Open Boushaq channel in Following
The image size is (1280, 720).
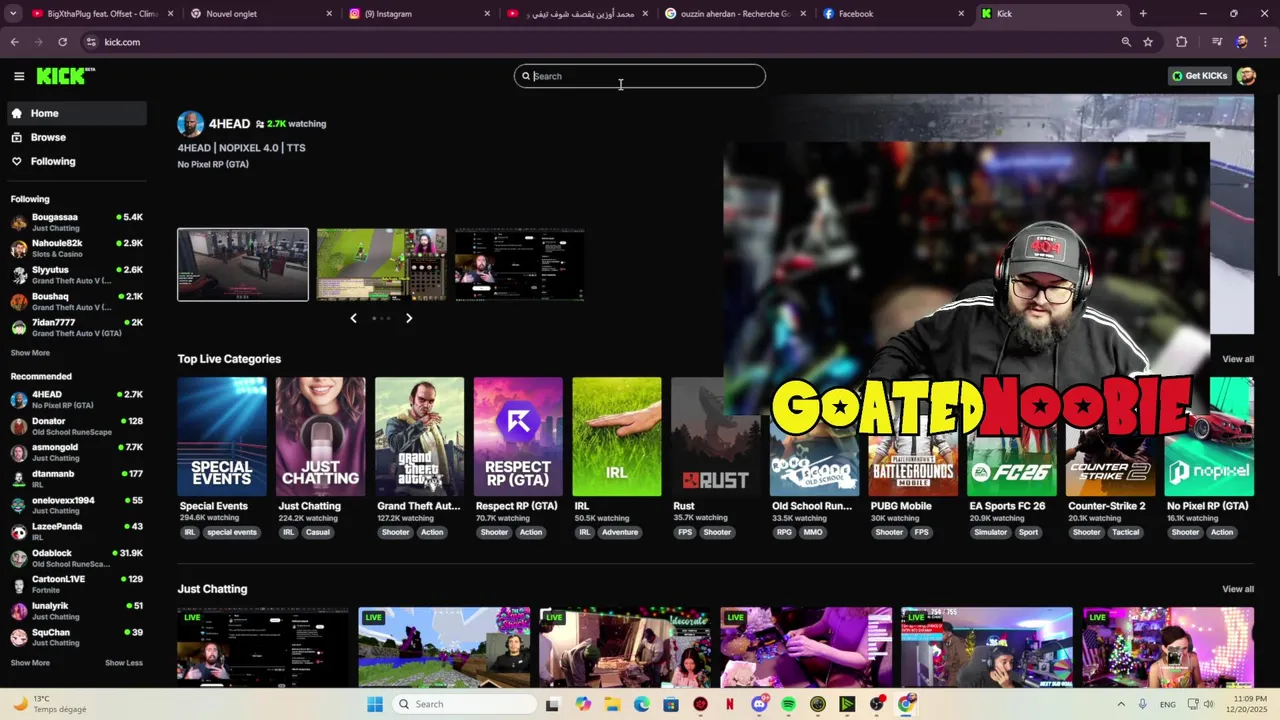(x=77, y=301)
